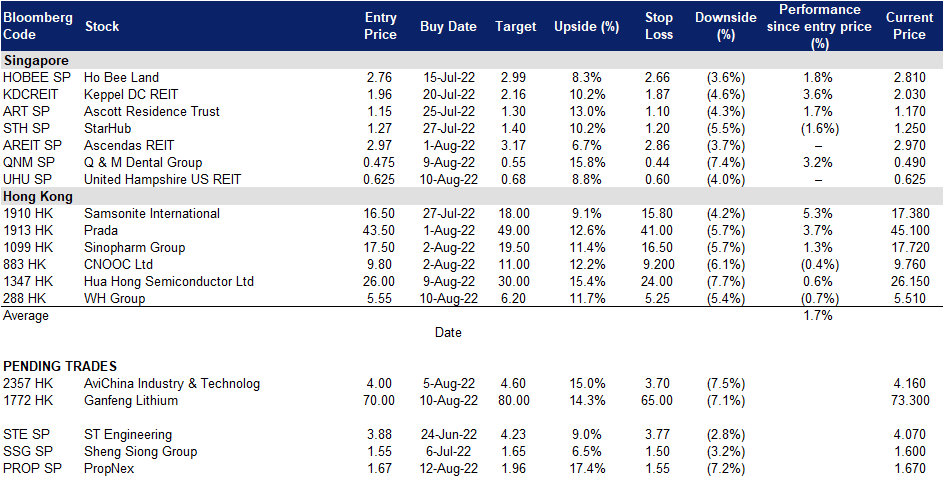The width and height of the screenshot is (943, 494).
Task: Click PropNex upside value 17.4%
Action: [x=587, y=468]
